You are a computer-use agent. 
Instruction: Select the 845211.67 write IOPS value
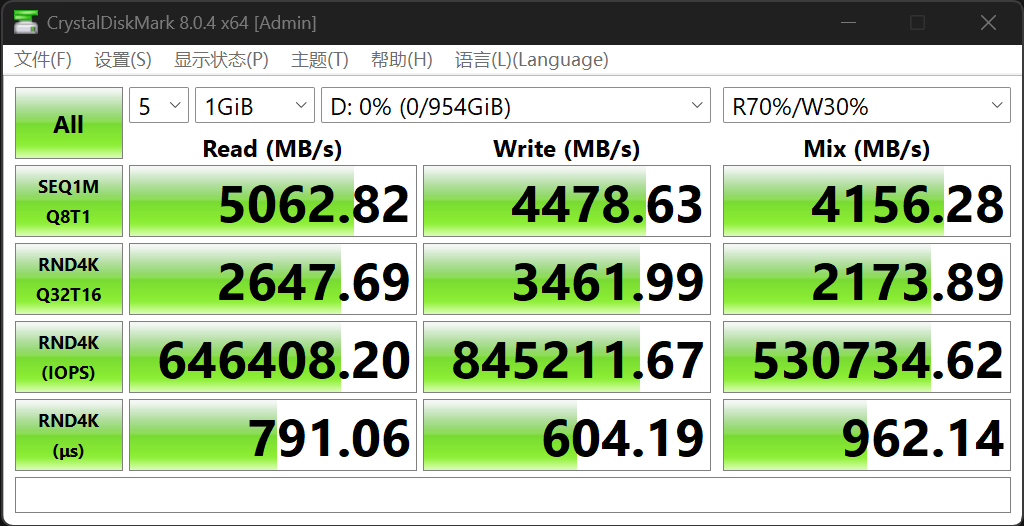(567, 357)
